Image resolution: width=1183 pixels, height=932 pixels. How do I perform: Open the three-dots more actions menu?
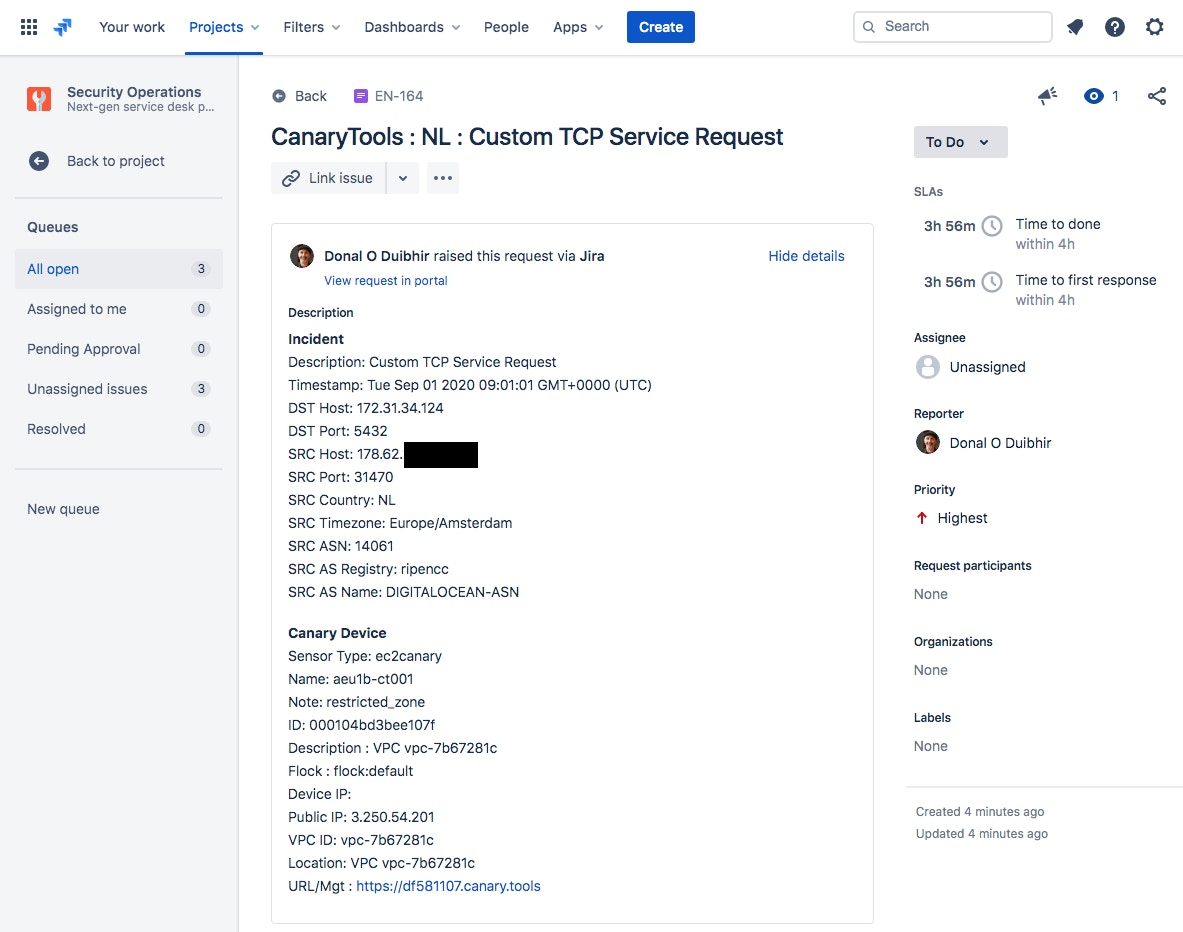pyautogui.click(x=443, y=178)
